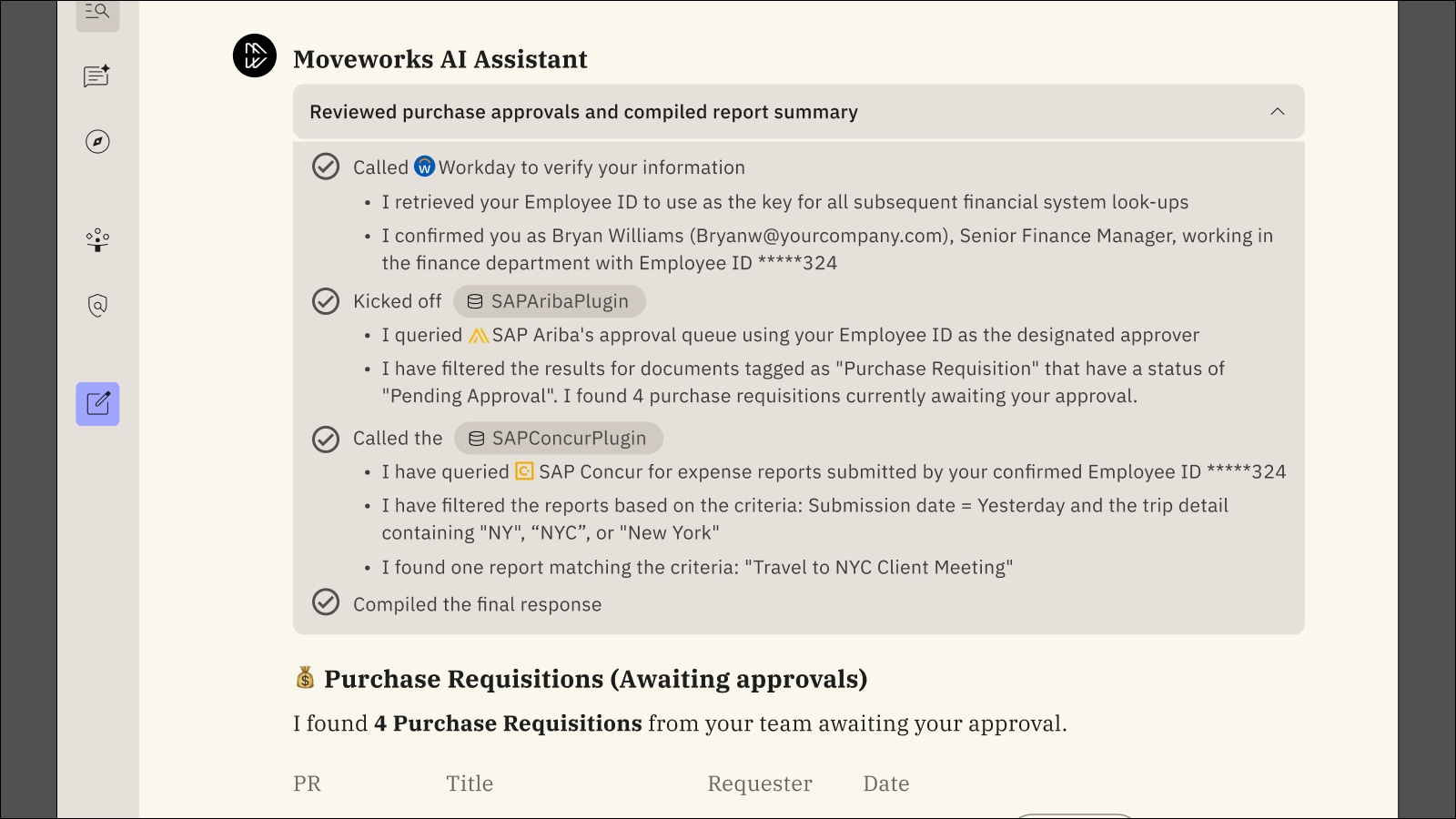
Task: Click the SAP Concur icon in the expense step
Action: [x=523, y=471]
